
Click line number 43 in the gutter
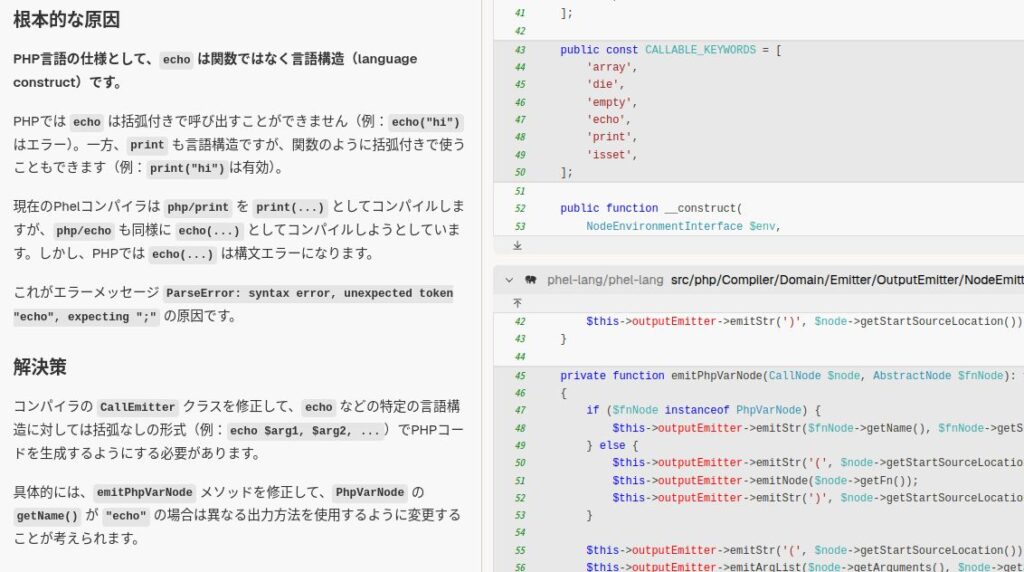[519, 50]
